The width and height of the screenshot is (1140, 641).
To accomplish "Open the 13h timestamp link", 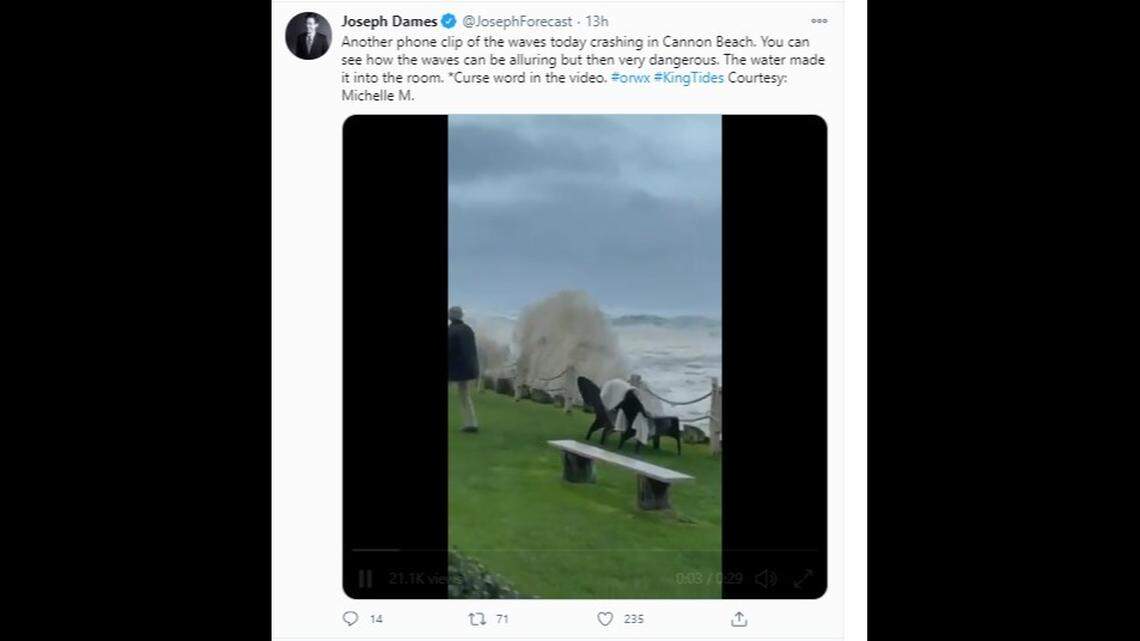I will coord(597,21).
